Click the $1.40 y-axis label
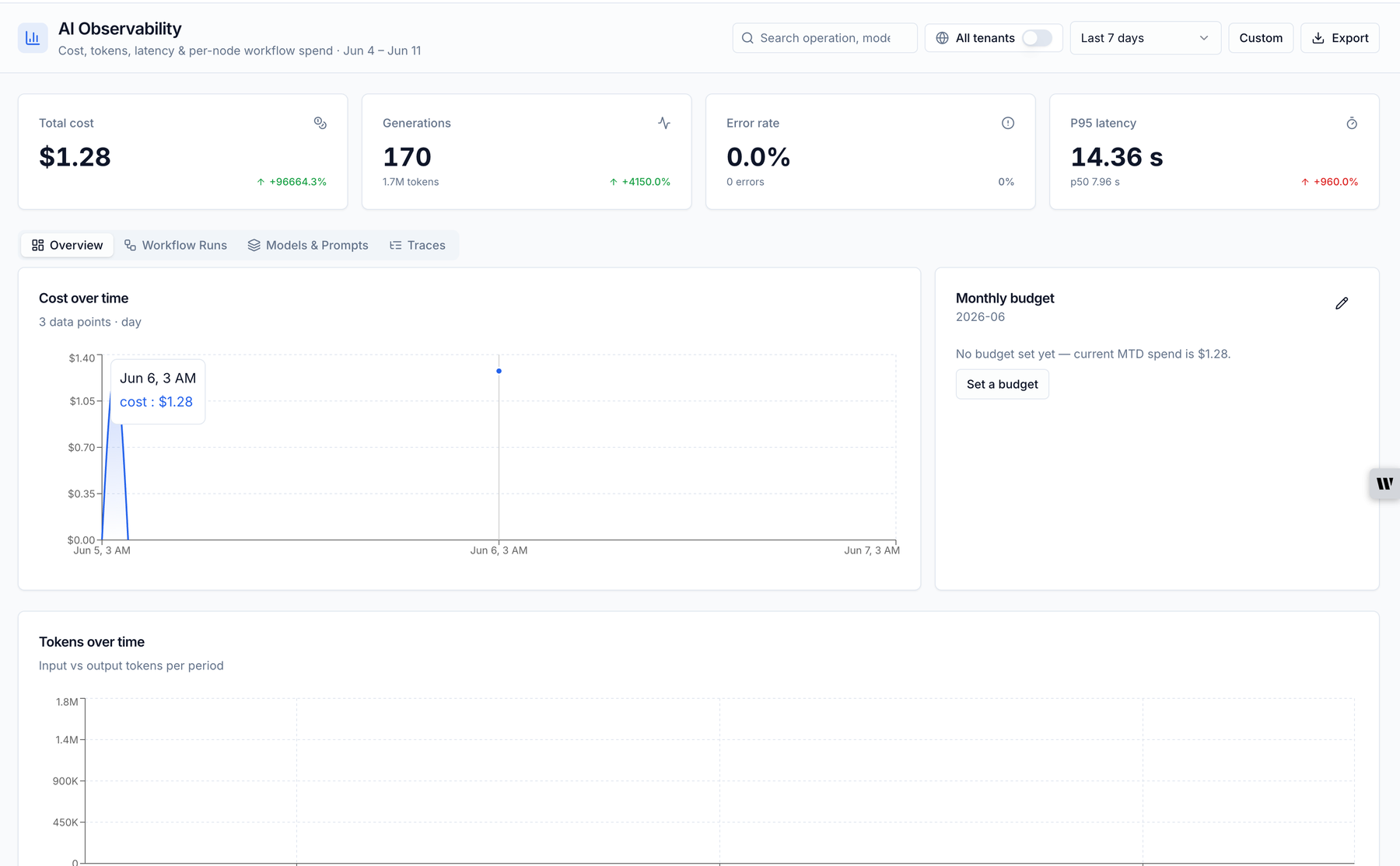 (82, 358)
